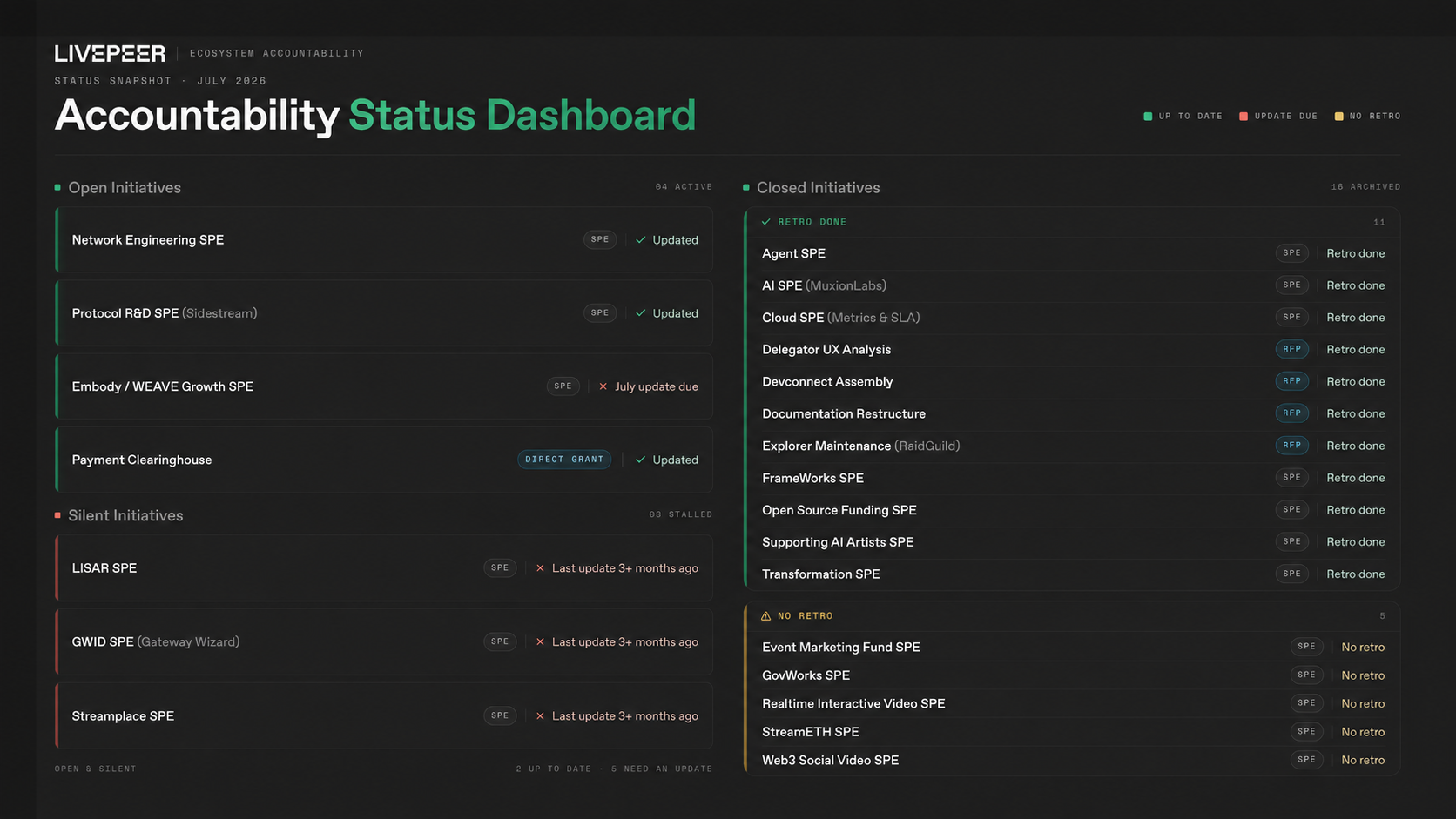Open the LISAR SPE card
This screenshot has width=1456, height=819.
tap(384, 568)
